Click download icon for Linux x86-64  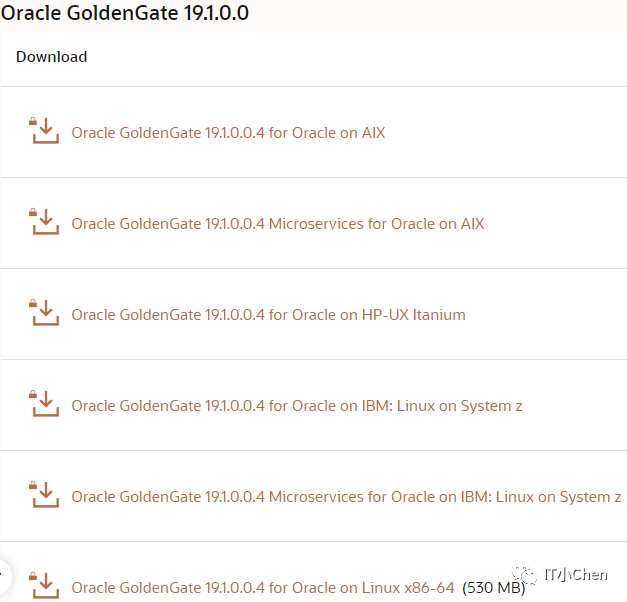(45, 585)
